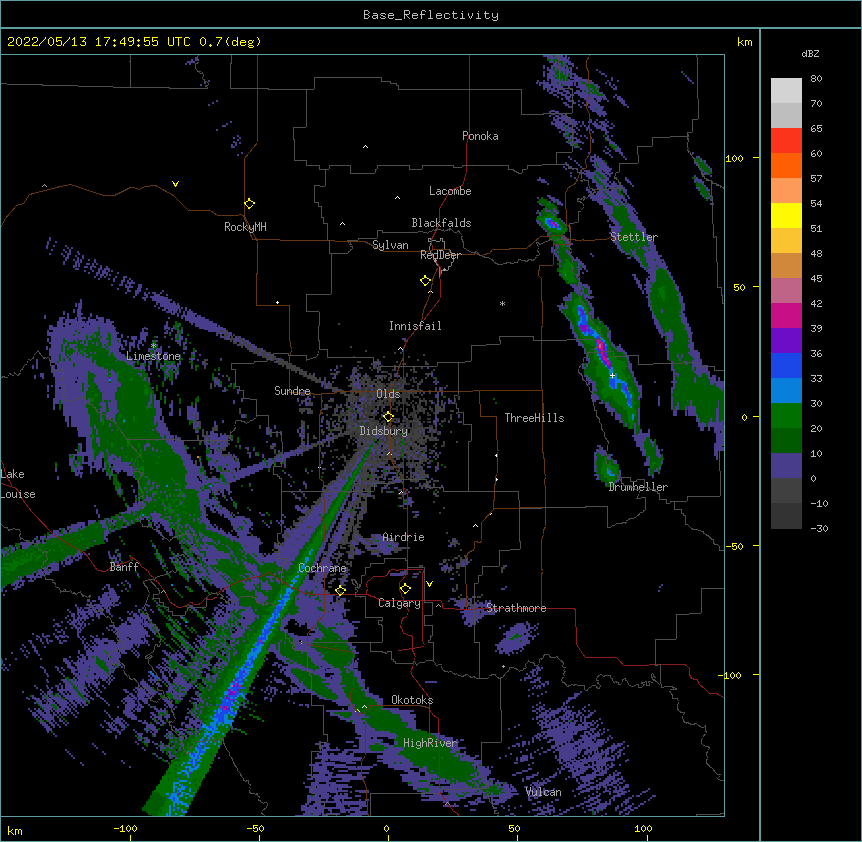Click the RockyMH label
This screenshot has width=862, height=842.
pos(245,227)
